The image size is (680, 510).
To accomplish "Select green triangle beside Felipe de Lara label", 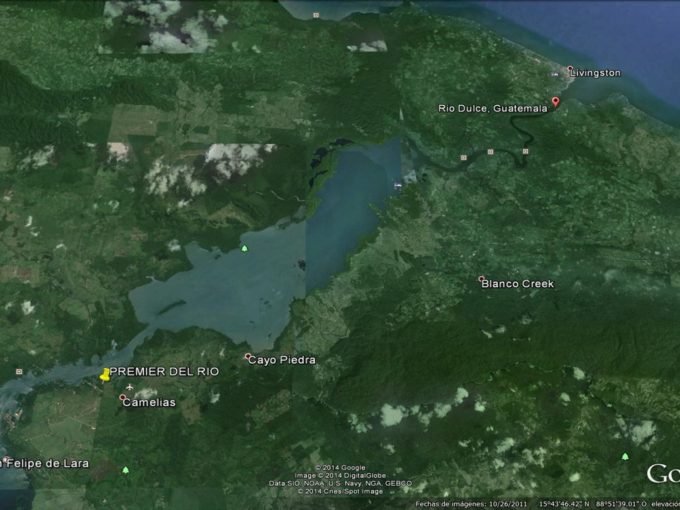I will click(x=125, y=469).
